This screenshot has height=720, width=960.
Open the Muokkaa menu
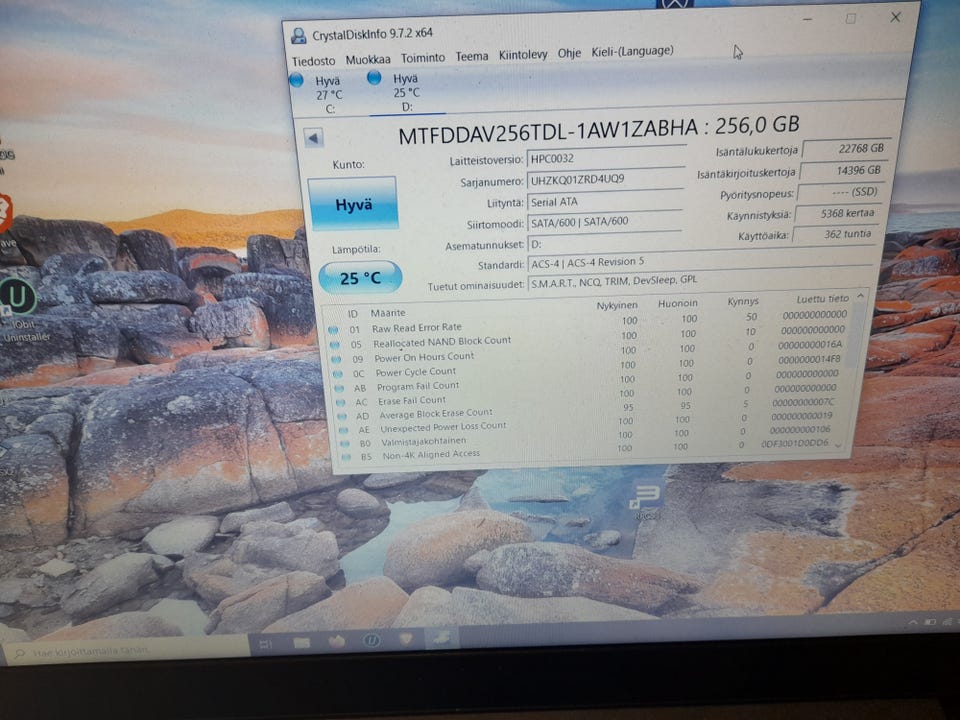pos(368,59)
